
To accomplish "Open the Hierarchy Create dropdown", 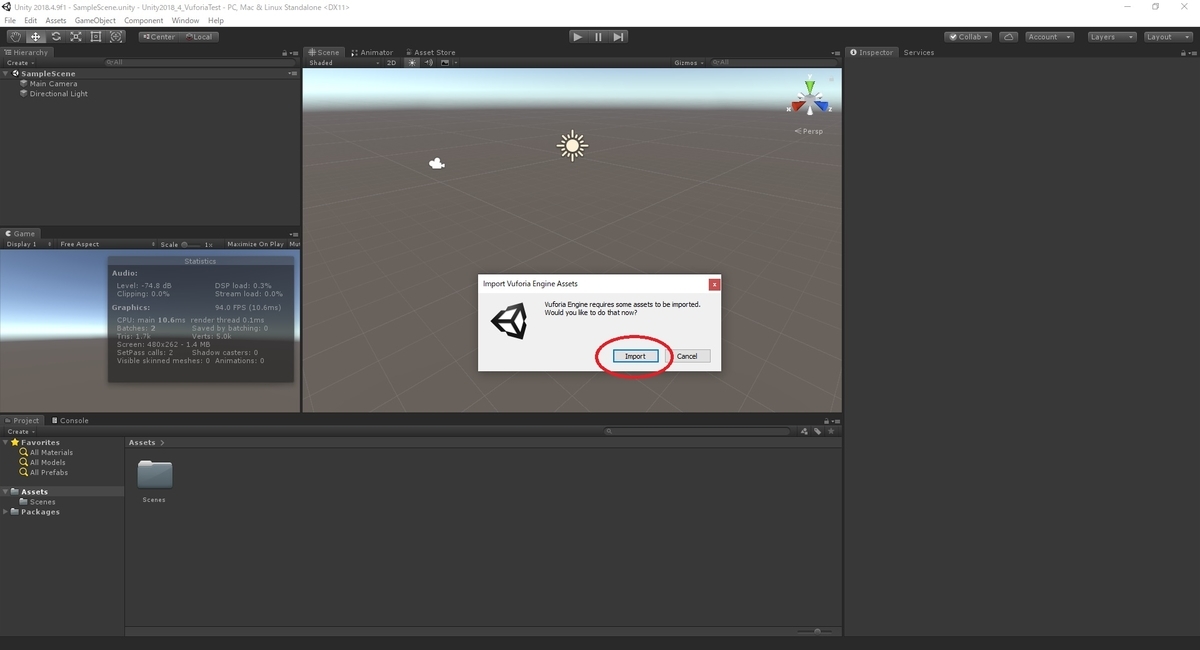I will [20, 62].
